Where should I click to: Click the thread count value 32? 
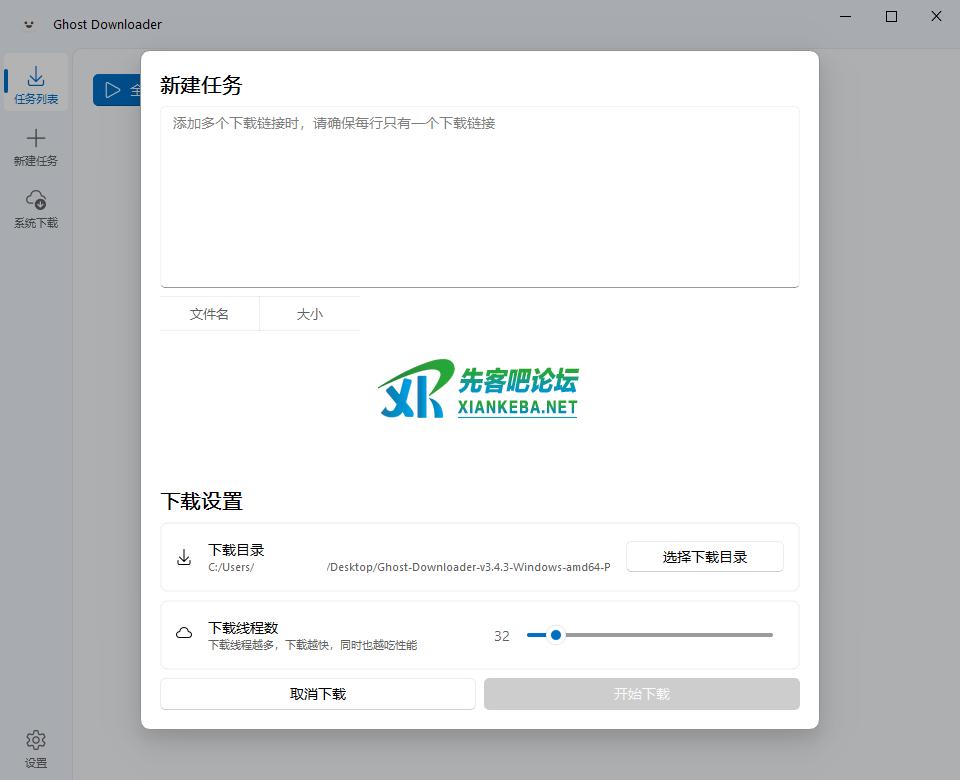tap(502, 636)
